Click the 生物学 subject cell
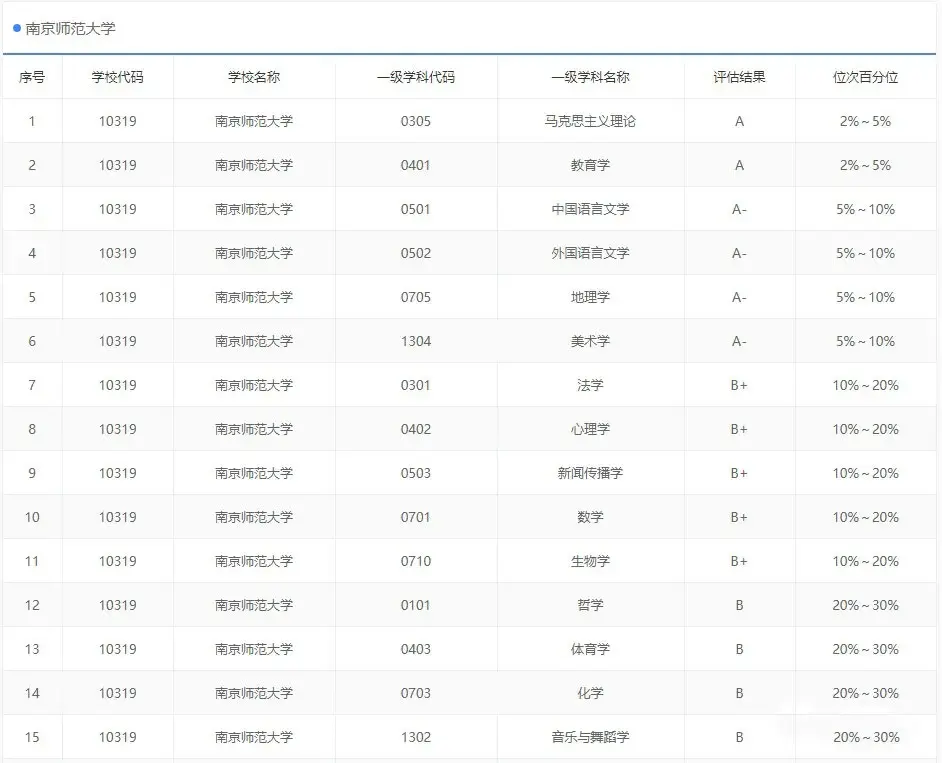The image size is (942, 763). point(591,561)
